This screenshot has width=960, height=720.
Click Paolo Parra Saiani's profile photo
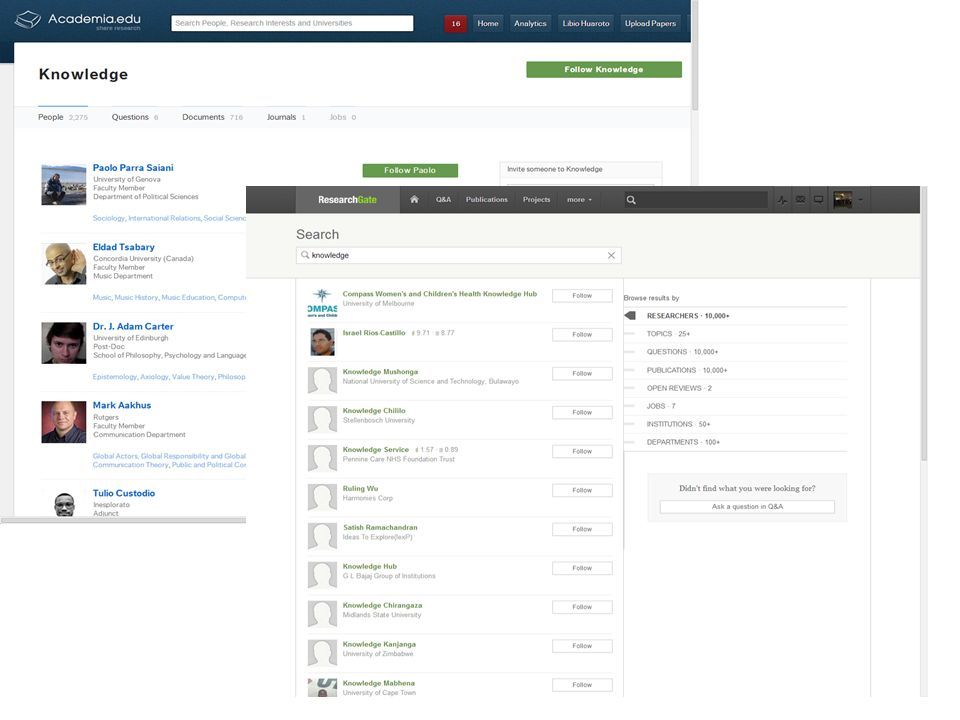(64, 184)
